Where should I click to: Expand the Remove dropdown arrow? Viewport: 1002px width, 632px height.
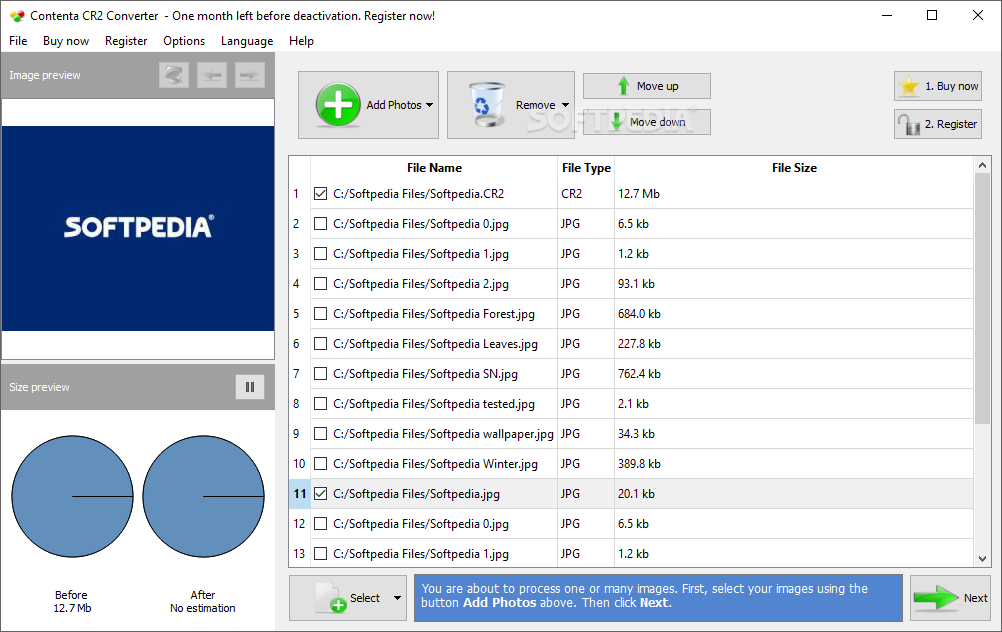[566, 105]
